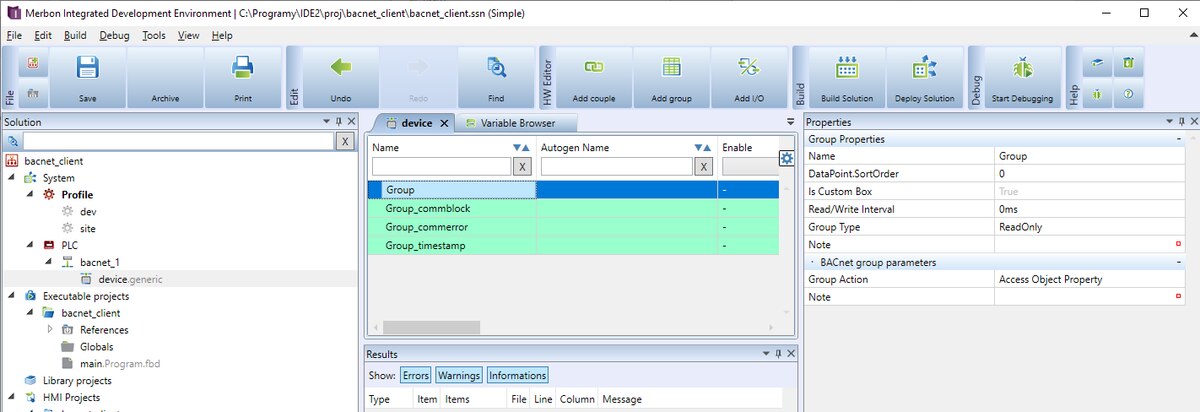Click the Print toolbar icon
Viewport: 1200px width, 412px height.
tap(242, 69)
